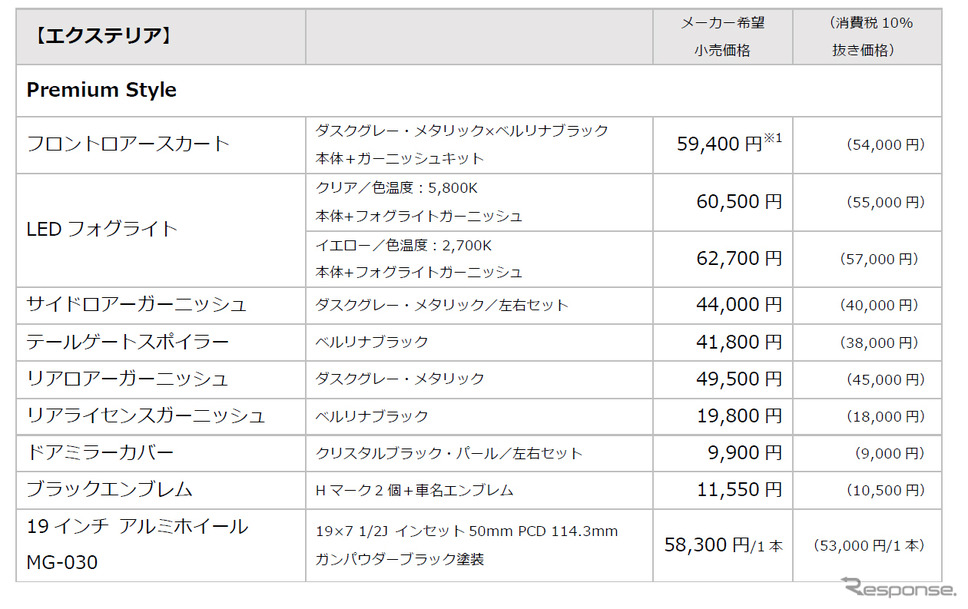Select the サイドロアーガーニッシュ row label

click(x=136, y=304)
